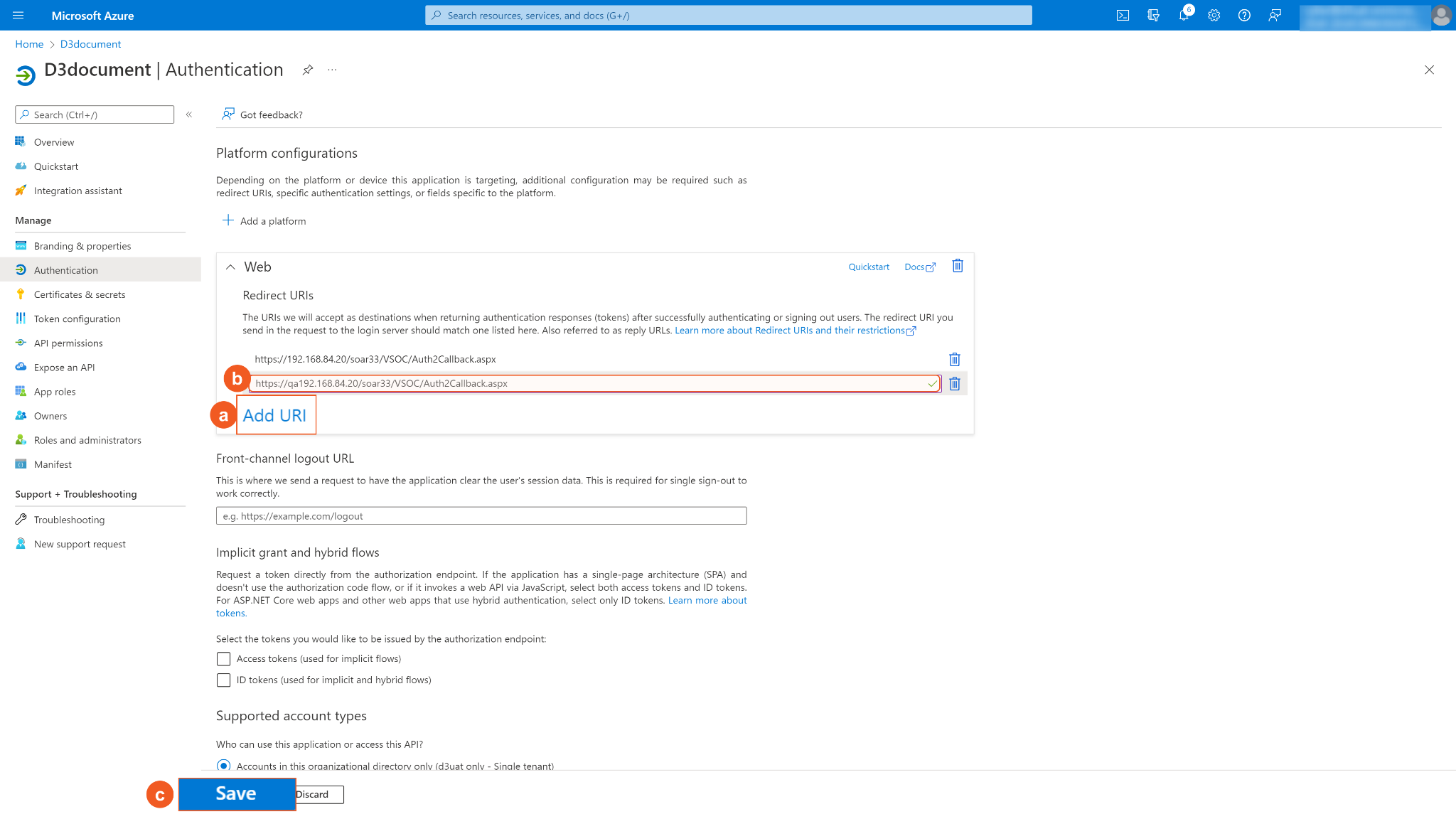Click the Azure global search bar
This screenshot has width=1456, height=819.
pos(728,16)
